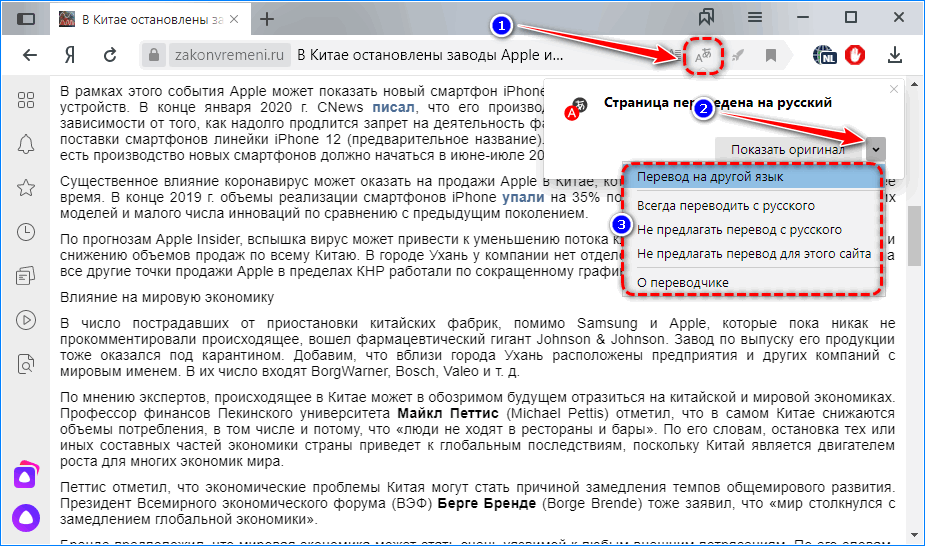925x546 pixels.
Task: Open the red ad blocker extension icon
Action: tap(855, 55)
